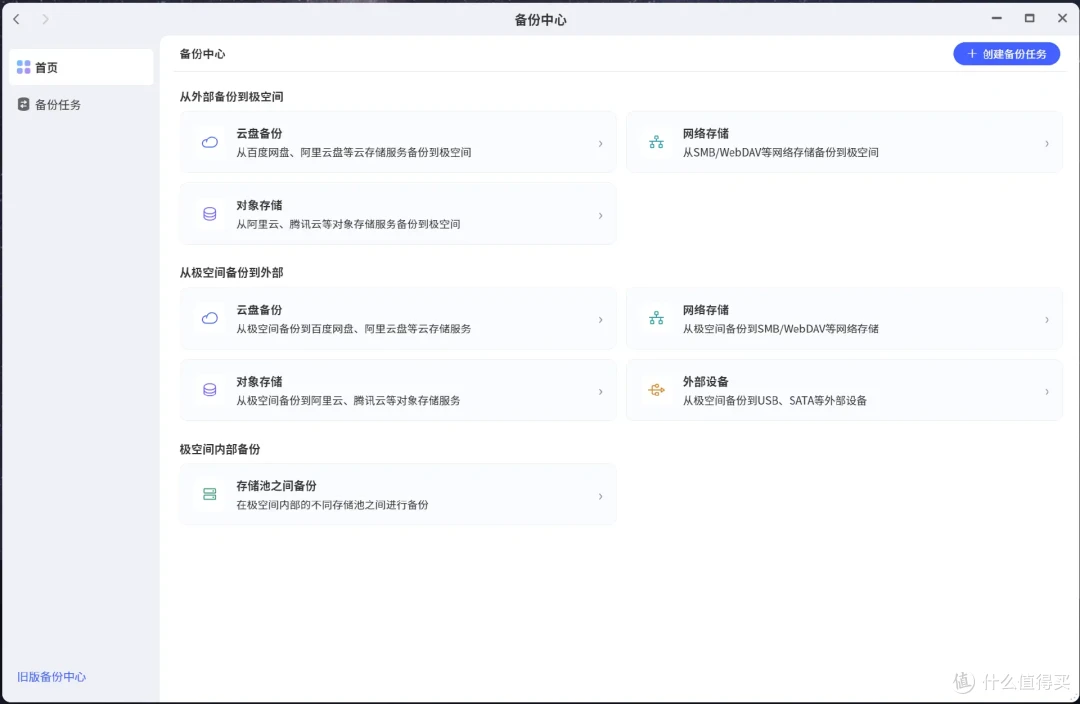Expand 对象存储 chevron under 从极空间备份到外部
Screen dimensions: 1080x704
[x=601, y=392]
